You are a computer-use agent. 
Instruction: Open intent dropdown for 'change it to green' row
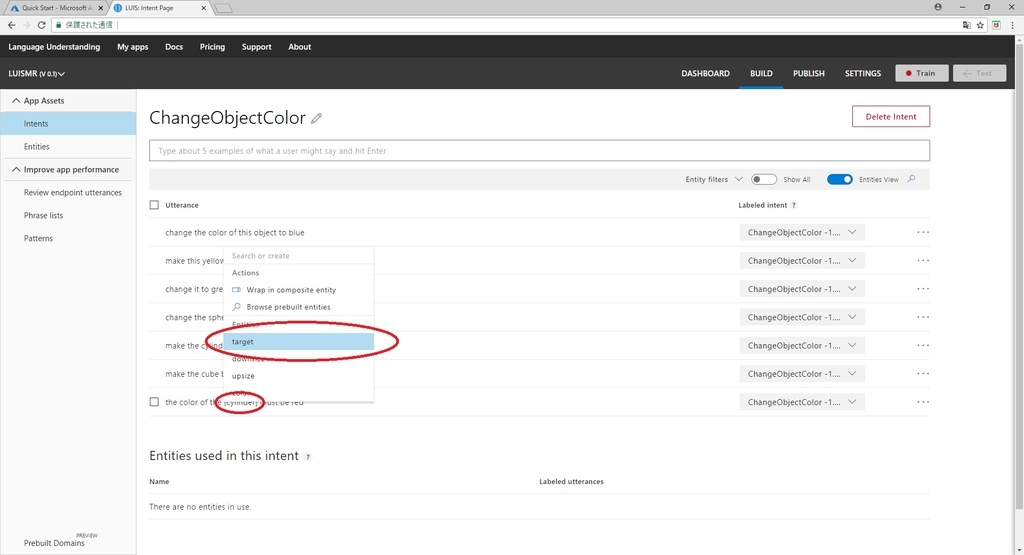coord(802,289)
